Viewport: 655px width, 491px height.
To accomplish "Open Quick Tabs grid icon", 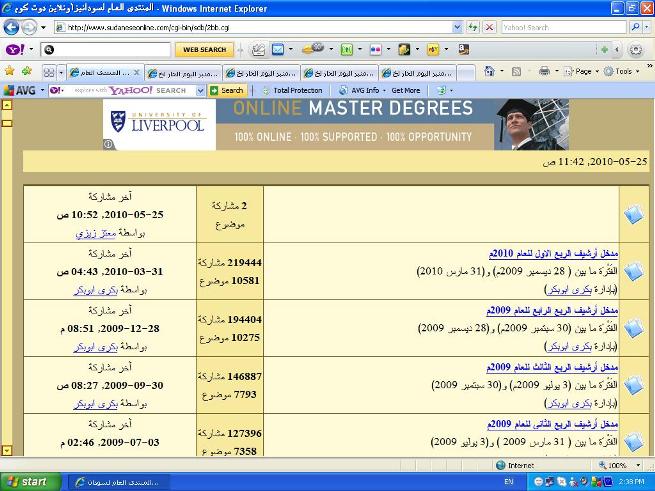I will [x=49, y=73].
